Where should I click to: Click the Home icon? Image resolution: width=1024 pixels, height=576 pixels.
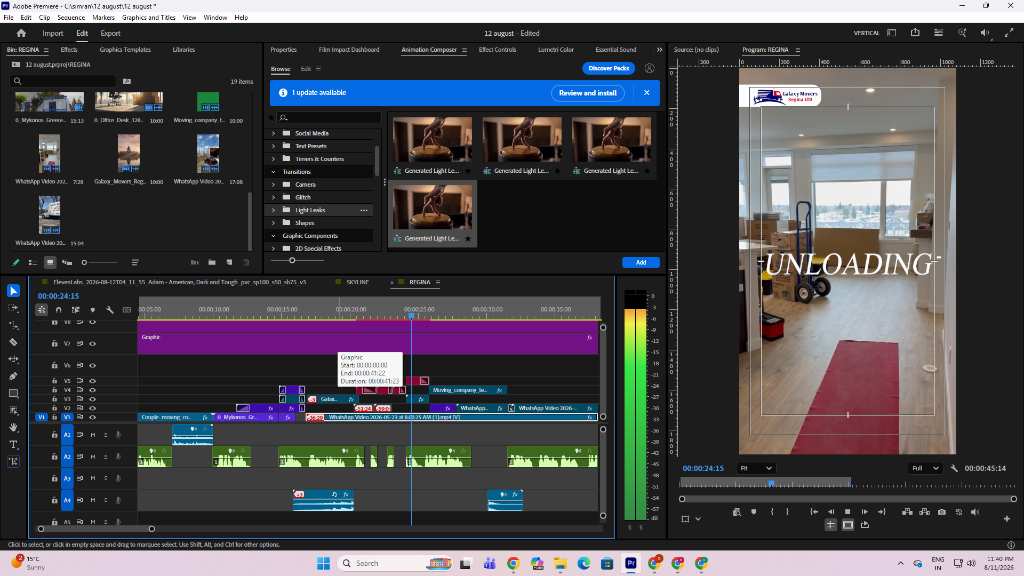21,33
